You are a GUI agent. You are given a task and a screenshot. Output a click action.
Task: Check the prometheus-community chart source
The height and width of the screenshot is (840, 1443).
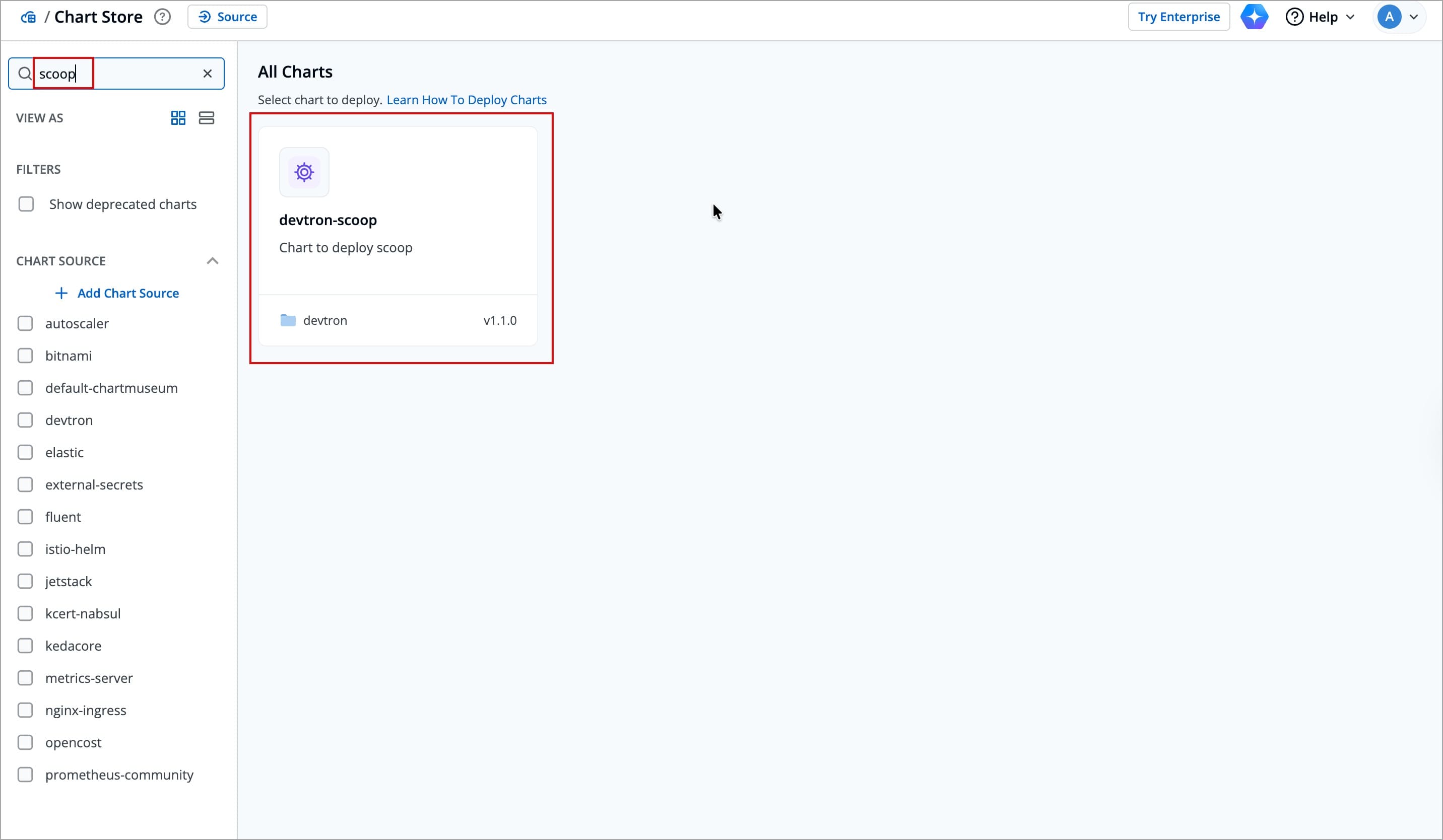(x=25, y=775)
